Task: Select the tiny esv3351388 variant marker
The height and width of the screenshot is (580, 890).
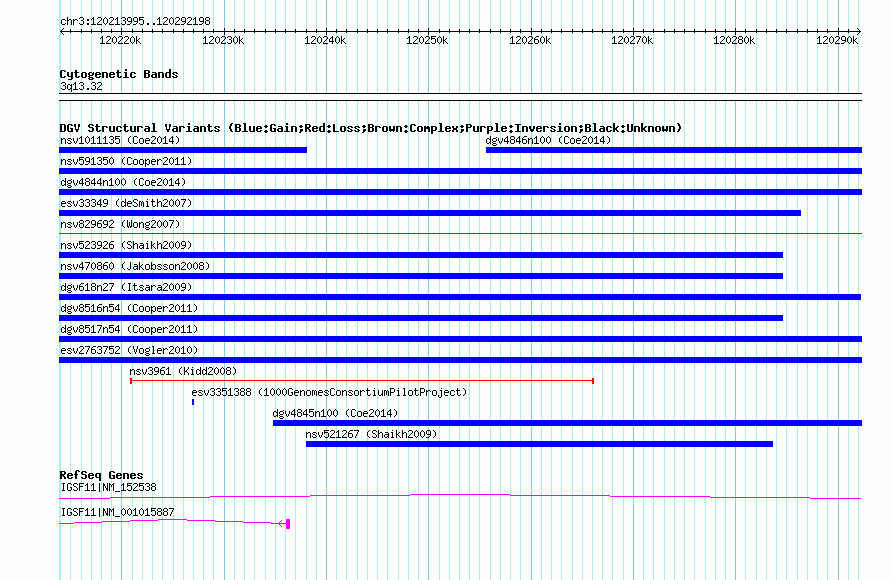Action: point(193,402)
